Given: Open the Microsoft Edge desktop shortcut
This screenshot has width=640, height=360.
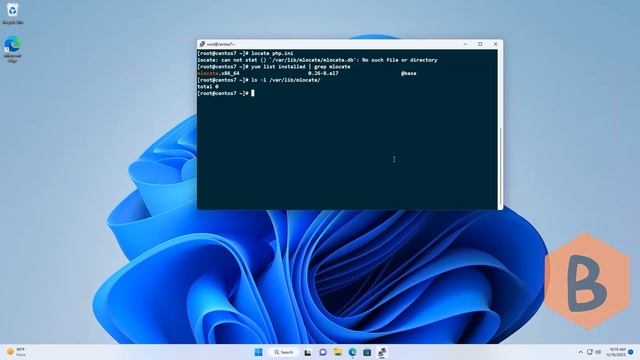Looking at the screenshot, I should coord(13,49).
